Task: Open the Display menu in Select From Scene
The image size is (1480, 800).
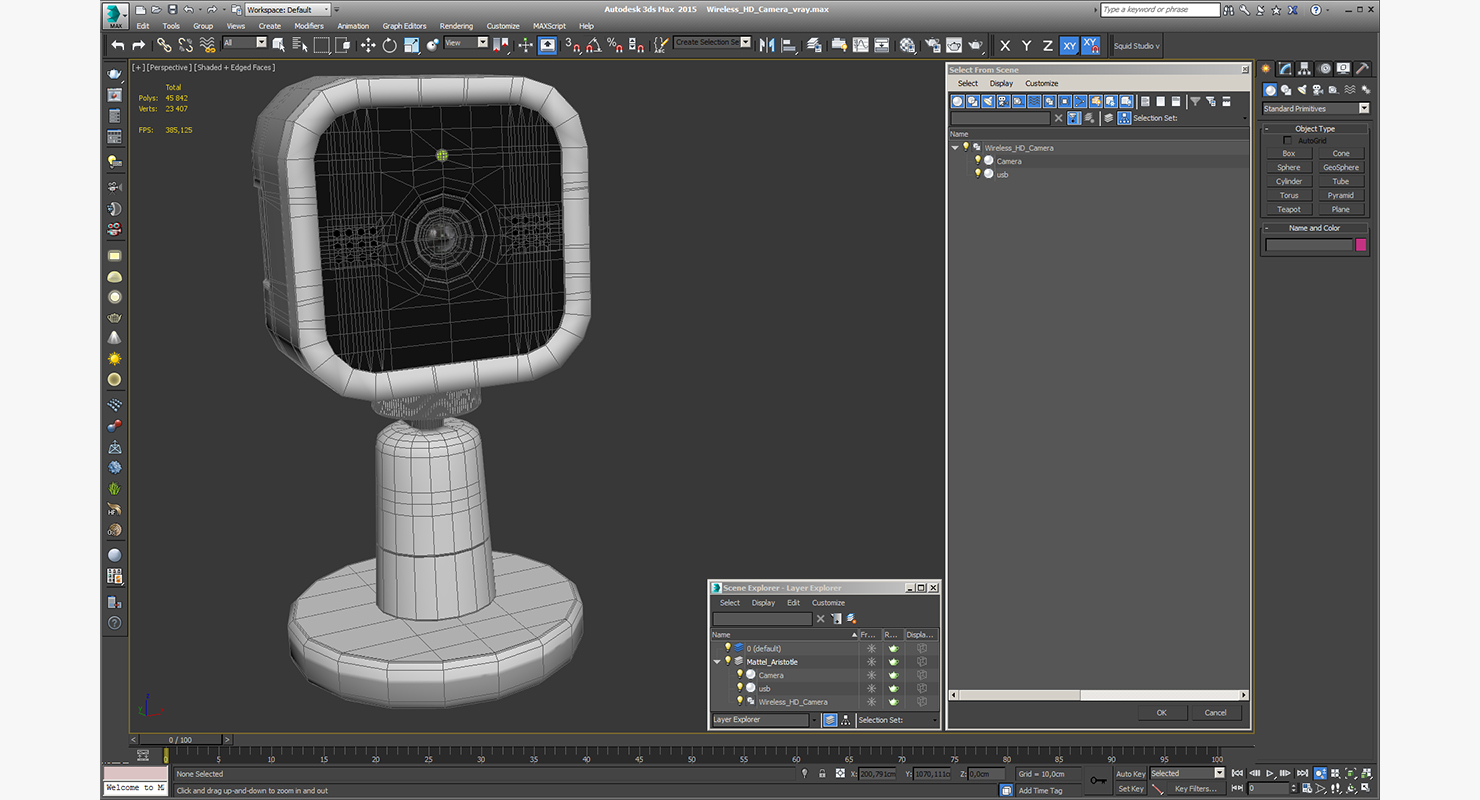Action: click(x=1001, y=84)
